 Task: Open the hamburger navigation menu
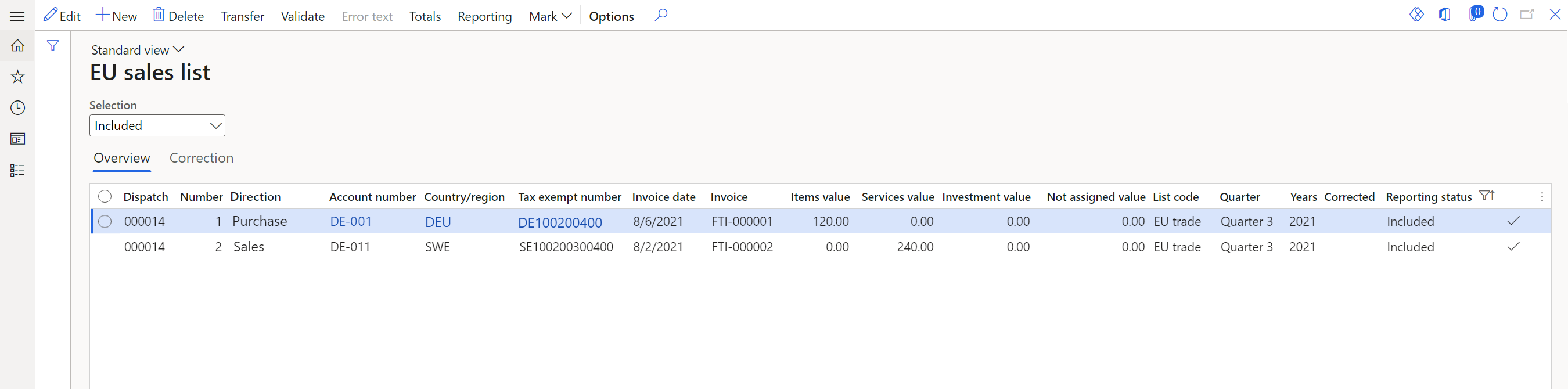(x=17, y=16)
